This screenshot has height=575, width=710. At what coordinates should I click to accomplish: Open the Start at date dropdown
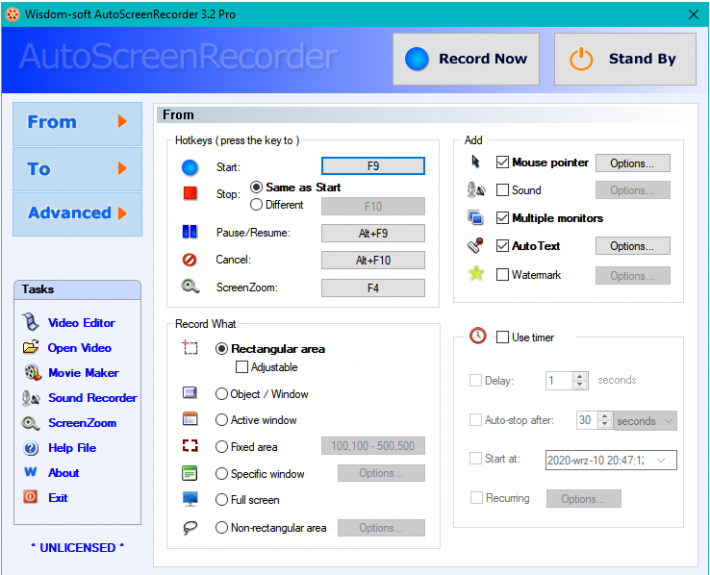pos(661,460)
